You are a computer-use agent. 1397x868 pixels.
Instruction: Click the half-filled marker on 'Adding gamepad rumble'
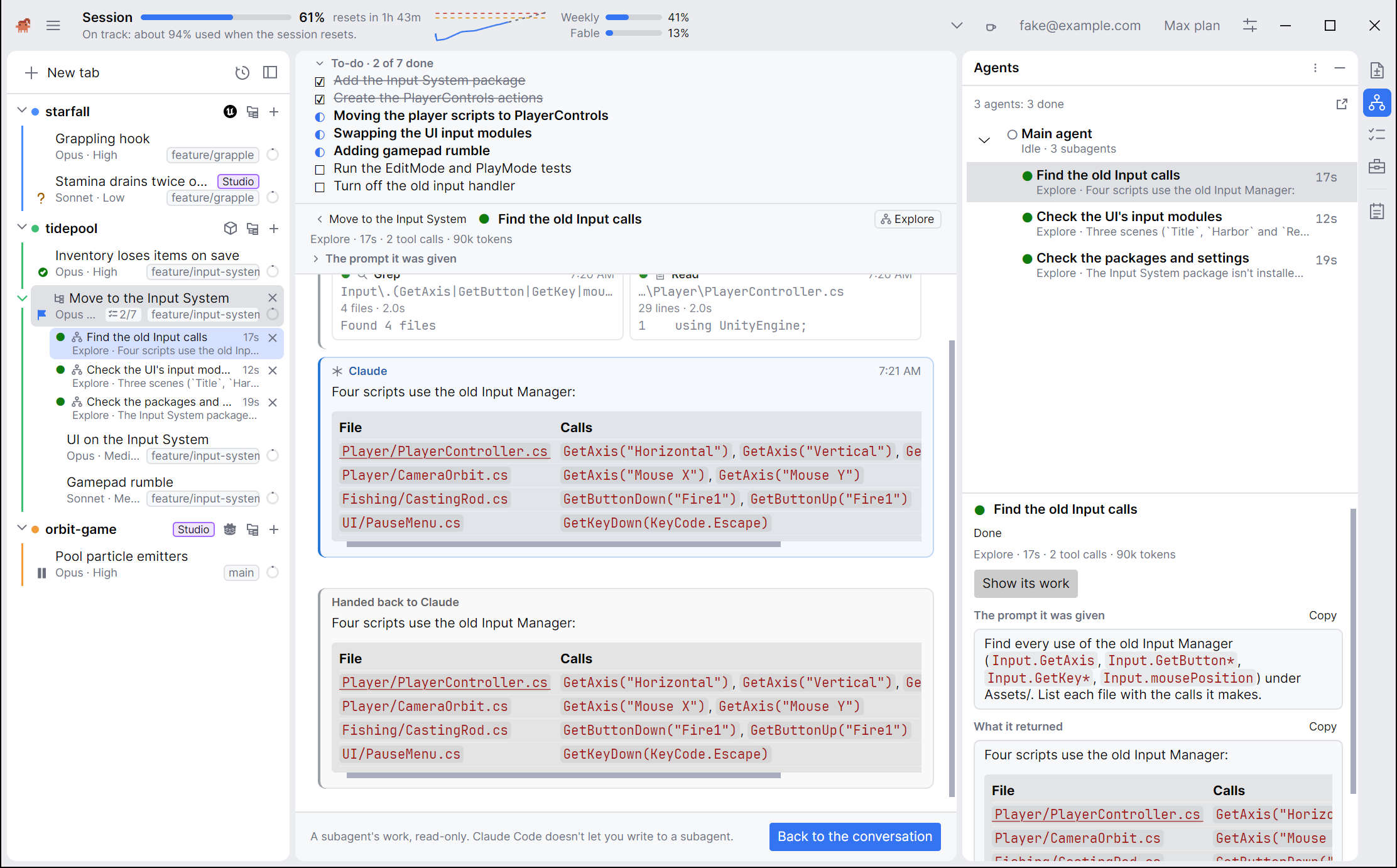click(x=320, y=152)
